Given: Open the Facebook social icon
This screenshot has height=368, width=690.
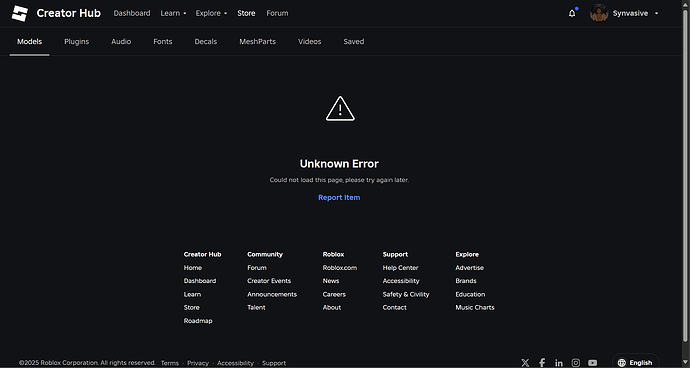Looking at the screenshot, I should 542,363.
